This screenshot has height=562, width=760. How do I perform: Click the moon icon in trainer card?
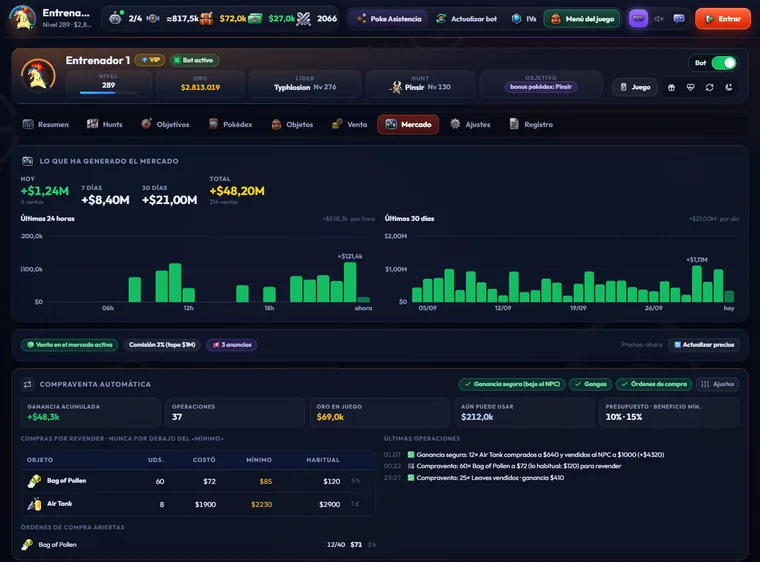coord(728,87)
